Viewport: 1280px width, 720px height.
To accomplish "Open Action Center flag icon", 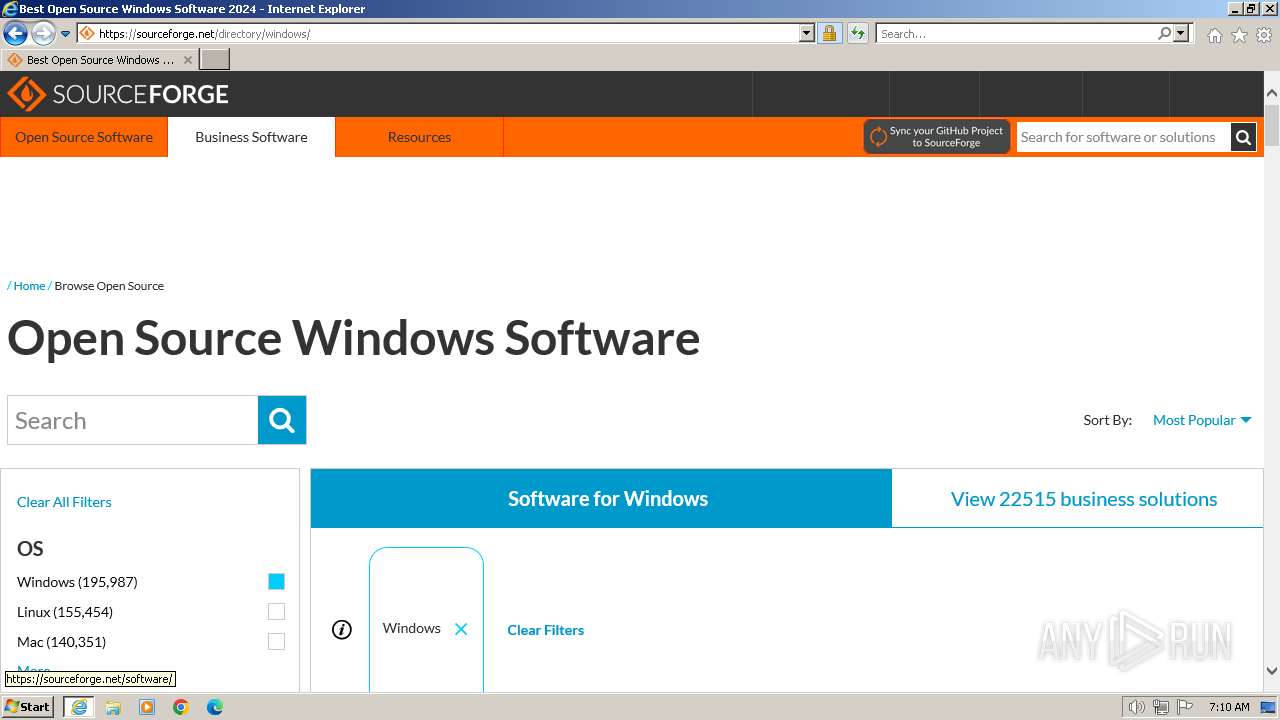I will click(x=1184, y=707).
